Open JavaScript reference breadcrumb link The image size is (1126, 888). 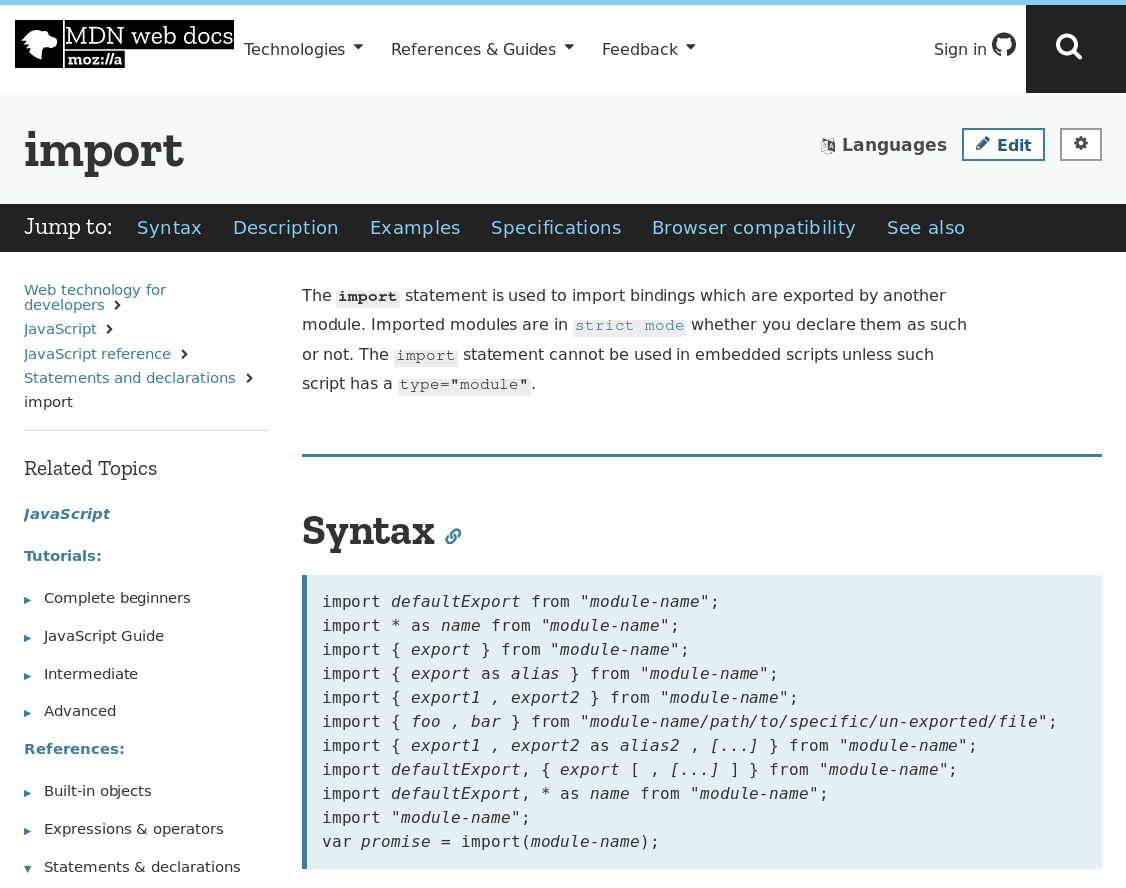98,354
